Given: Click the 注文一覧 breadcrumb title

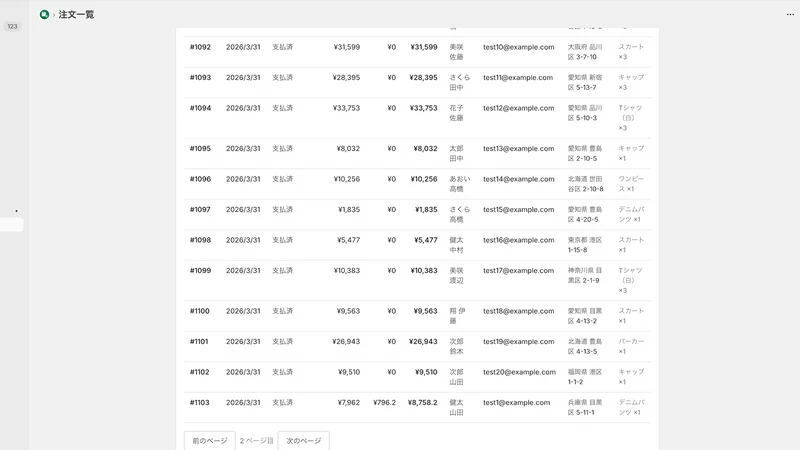Looking at the screenshot, I should (x=76, y=15).
